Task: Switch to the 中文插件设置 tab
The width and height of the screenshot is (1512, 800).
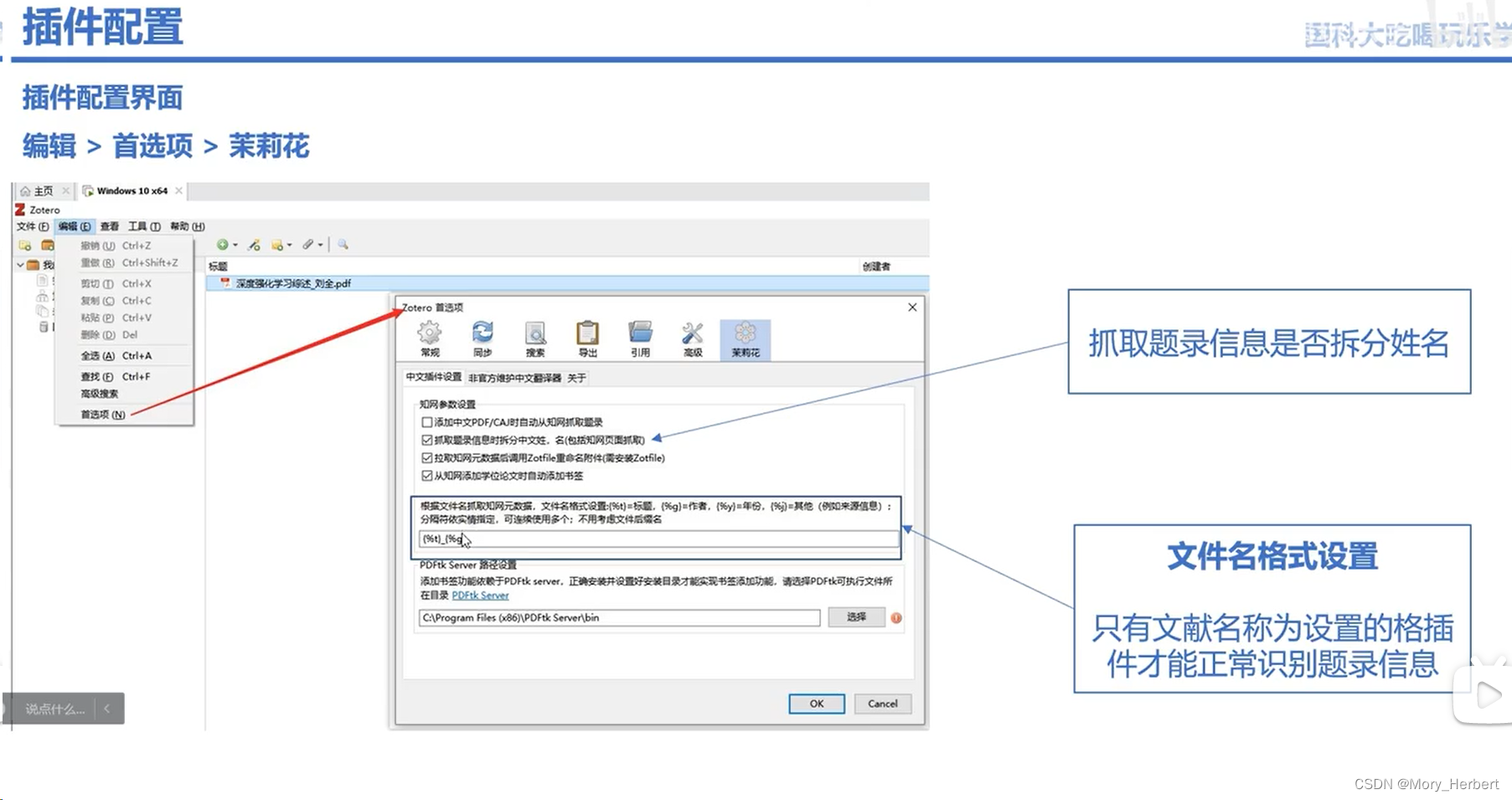Action: (x=434, y=377)
